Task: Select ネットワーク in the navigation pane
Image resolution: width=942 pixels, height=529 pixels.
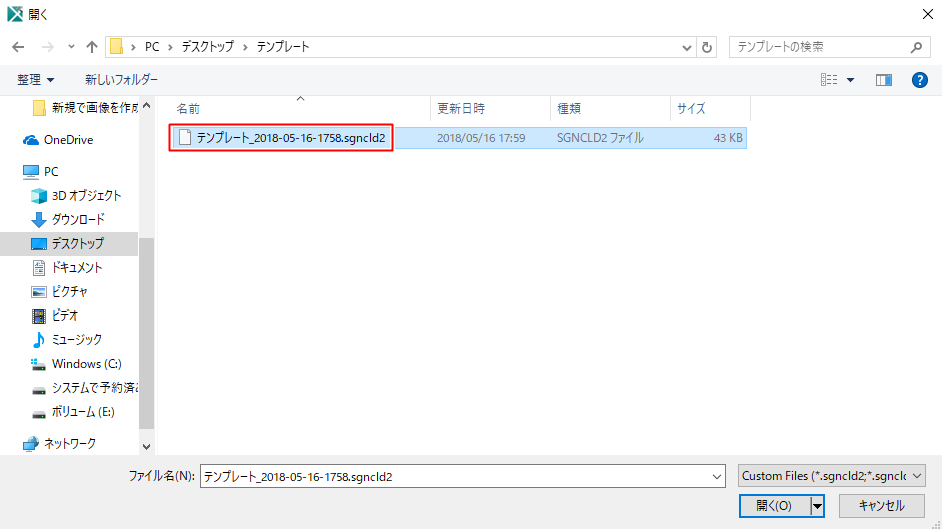Action: pos(59,444)
